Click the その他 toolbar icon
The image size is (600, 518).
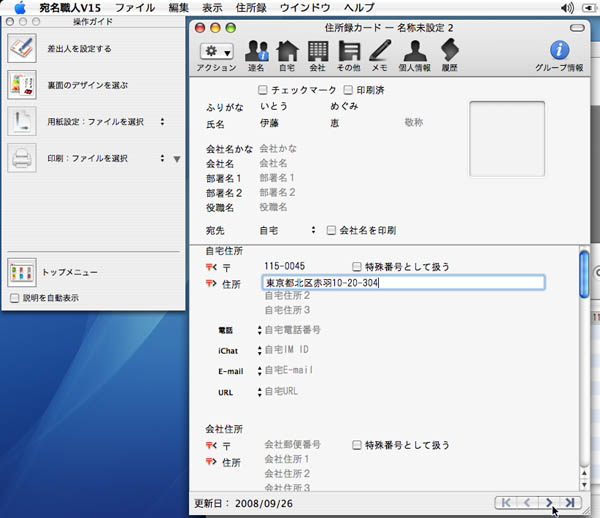[348, 52]
